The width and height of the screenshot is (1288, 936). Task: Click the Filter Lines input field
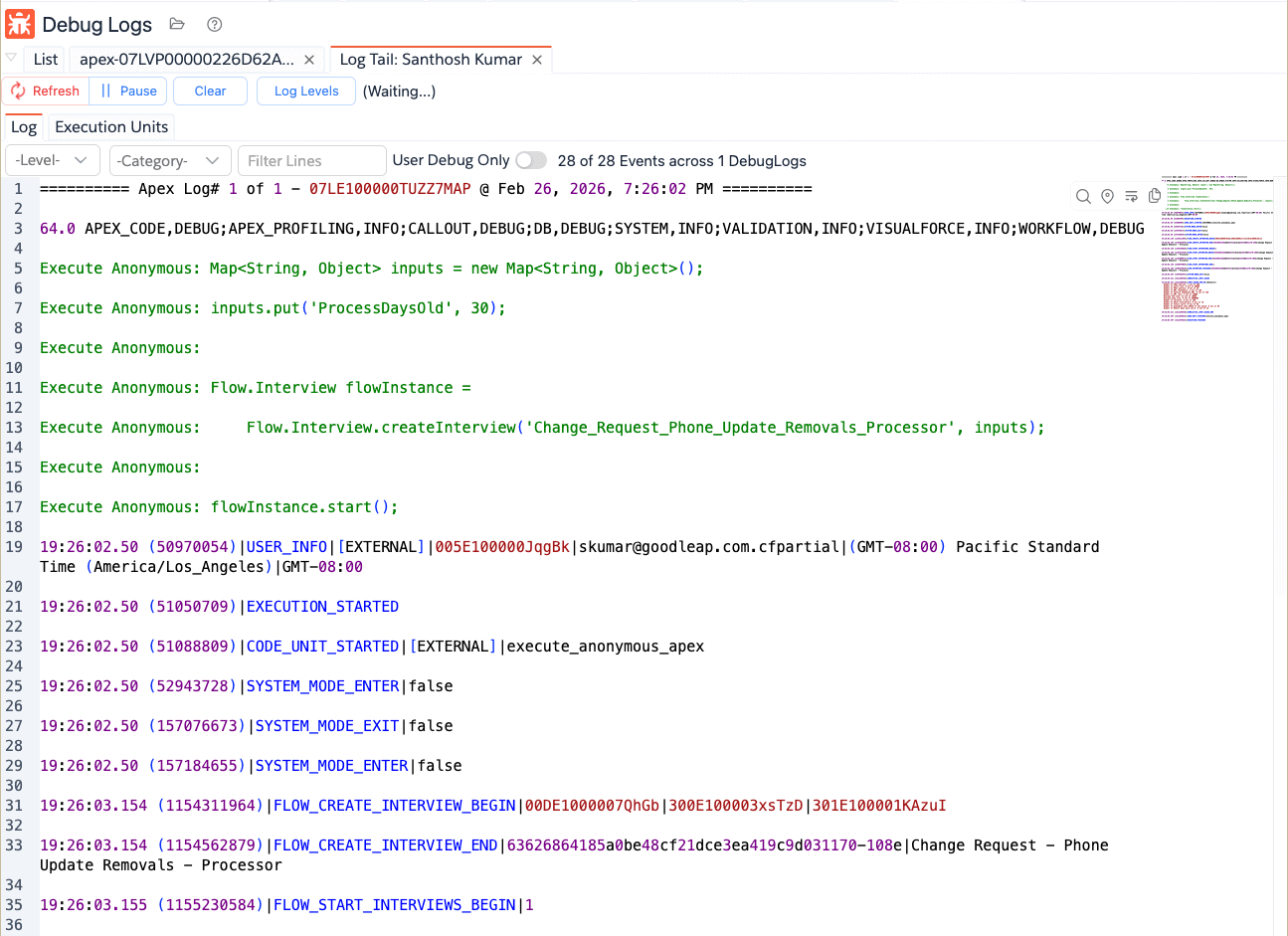tap(311, 160)
